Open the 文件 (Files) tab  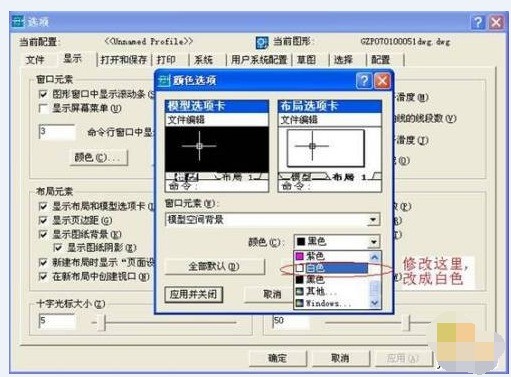[x=35, y=60]
